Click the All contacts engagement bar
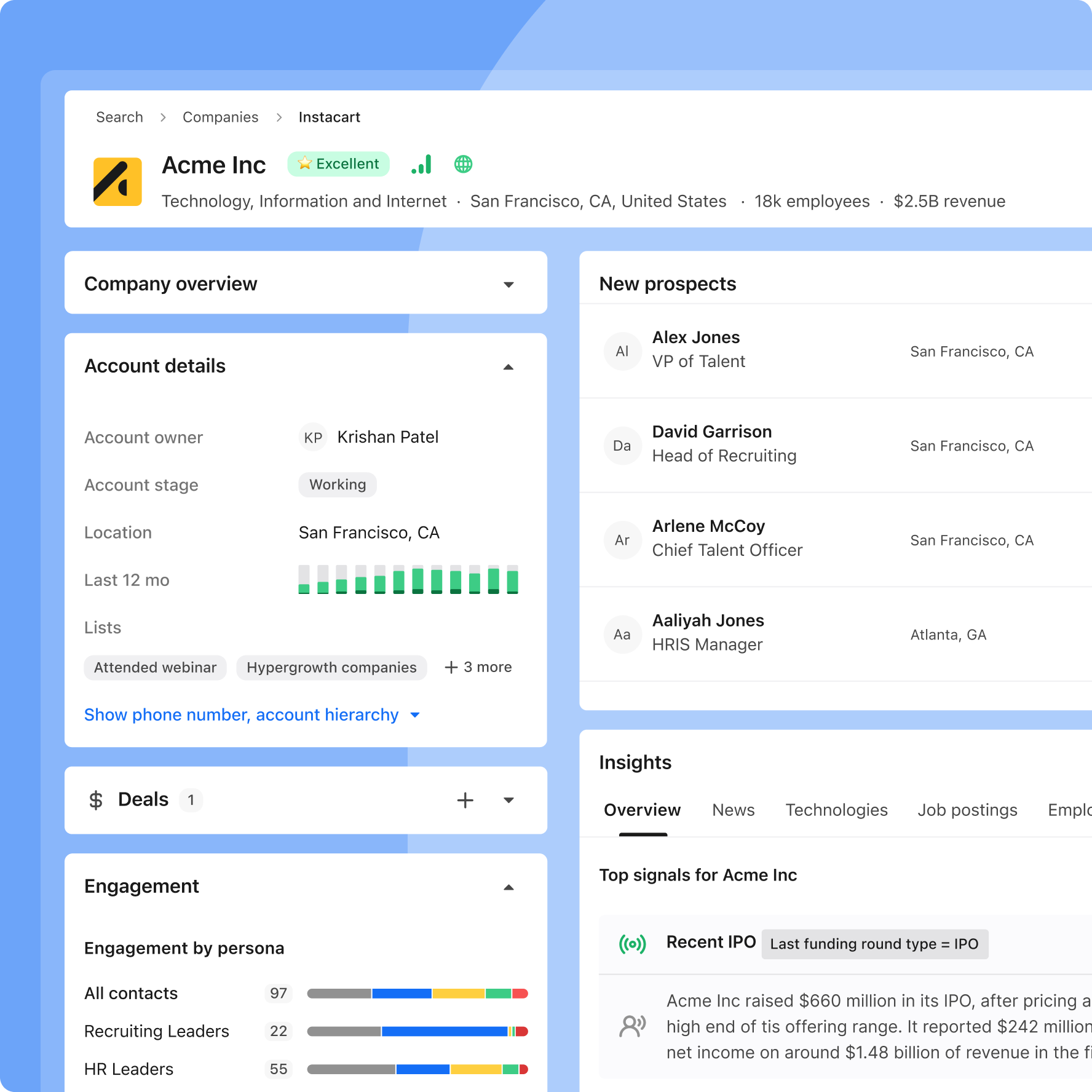This screenshot has height=1092, width=1092. 417,994
